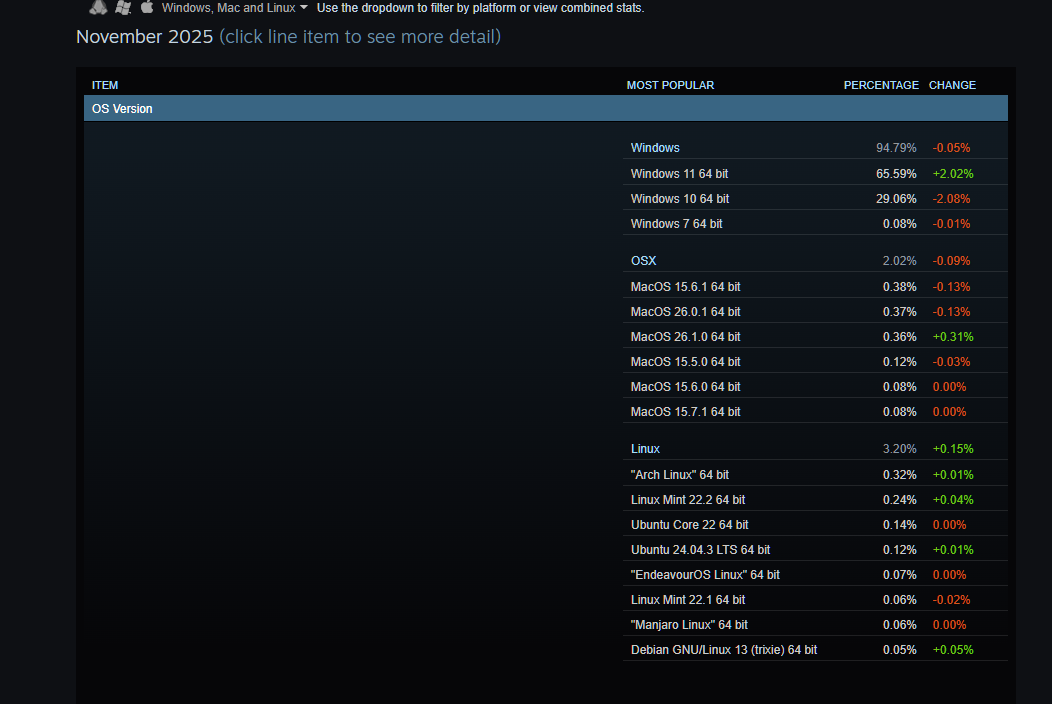Image resolution: width=1052 pixels, height=704 pixels.
Task: Click the 3.20% Linux percentage value
Action: point(899,448)
